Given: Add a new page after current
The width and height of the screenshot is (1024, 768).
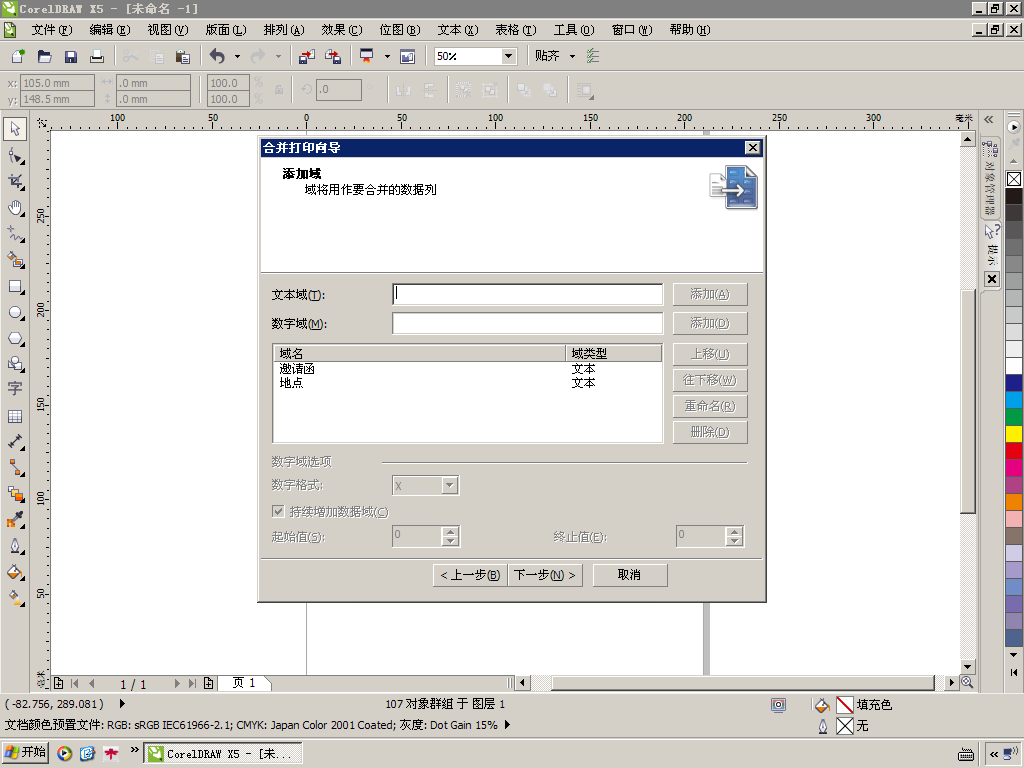Looking at the screenshot, I should click(x=208, y=683).
